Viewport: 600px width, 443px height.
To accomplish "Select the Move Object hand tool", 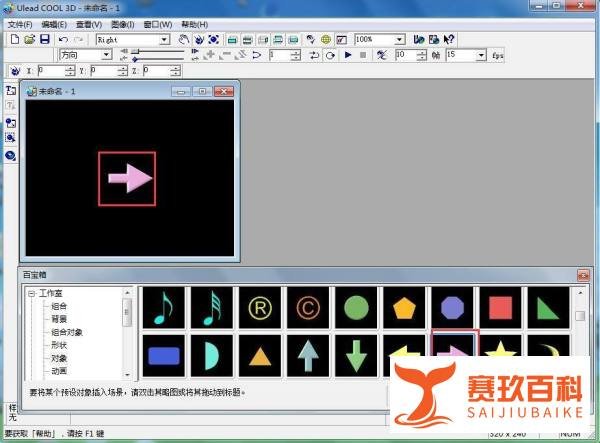I will (x=184, y=39).
